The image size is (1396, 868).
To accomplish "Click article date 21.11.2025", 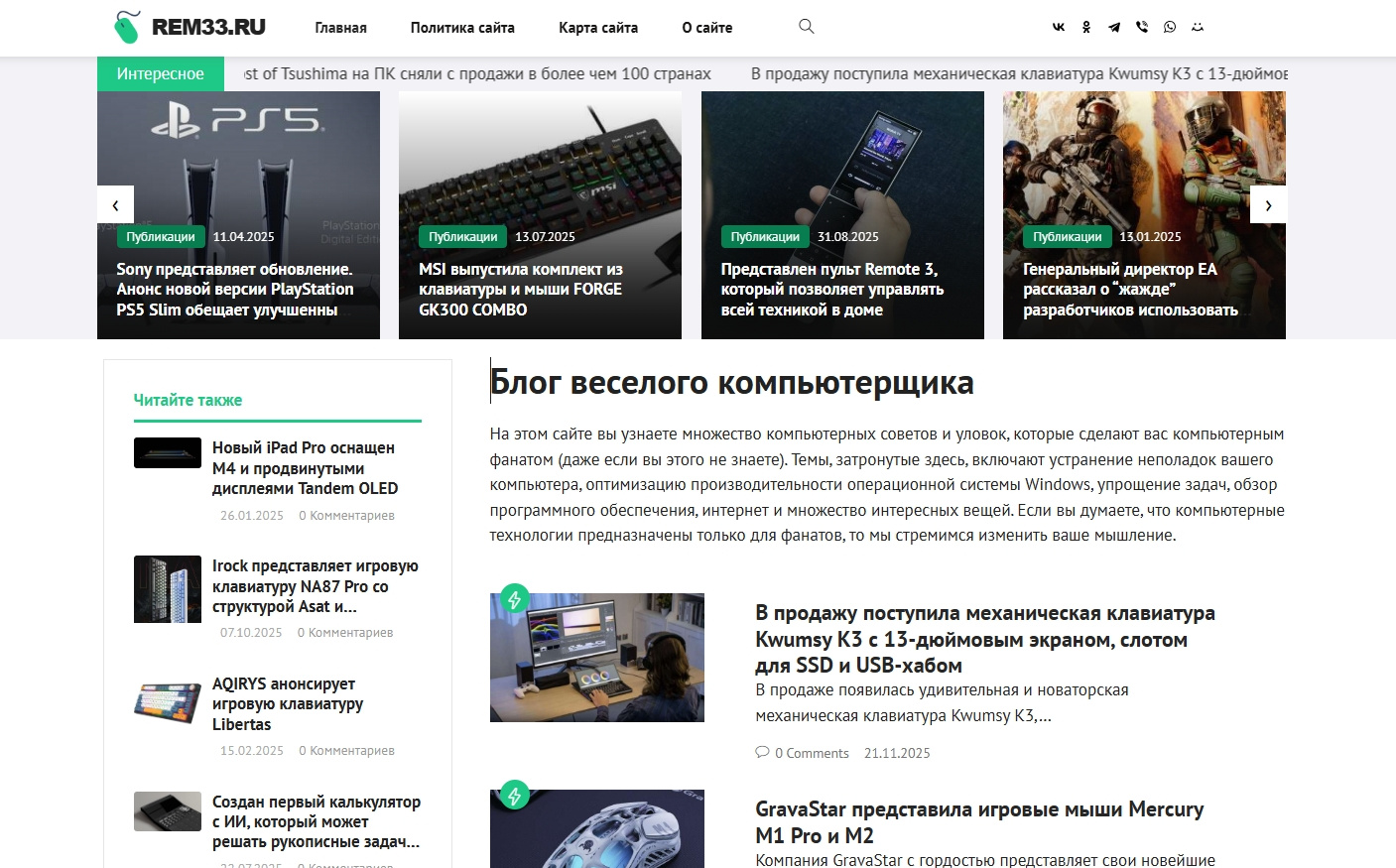I will pos(897,753).
